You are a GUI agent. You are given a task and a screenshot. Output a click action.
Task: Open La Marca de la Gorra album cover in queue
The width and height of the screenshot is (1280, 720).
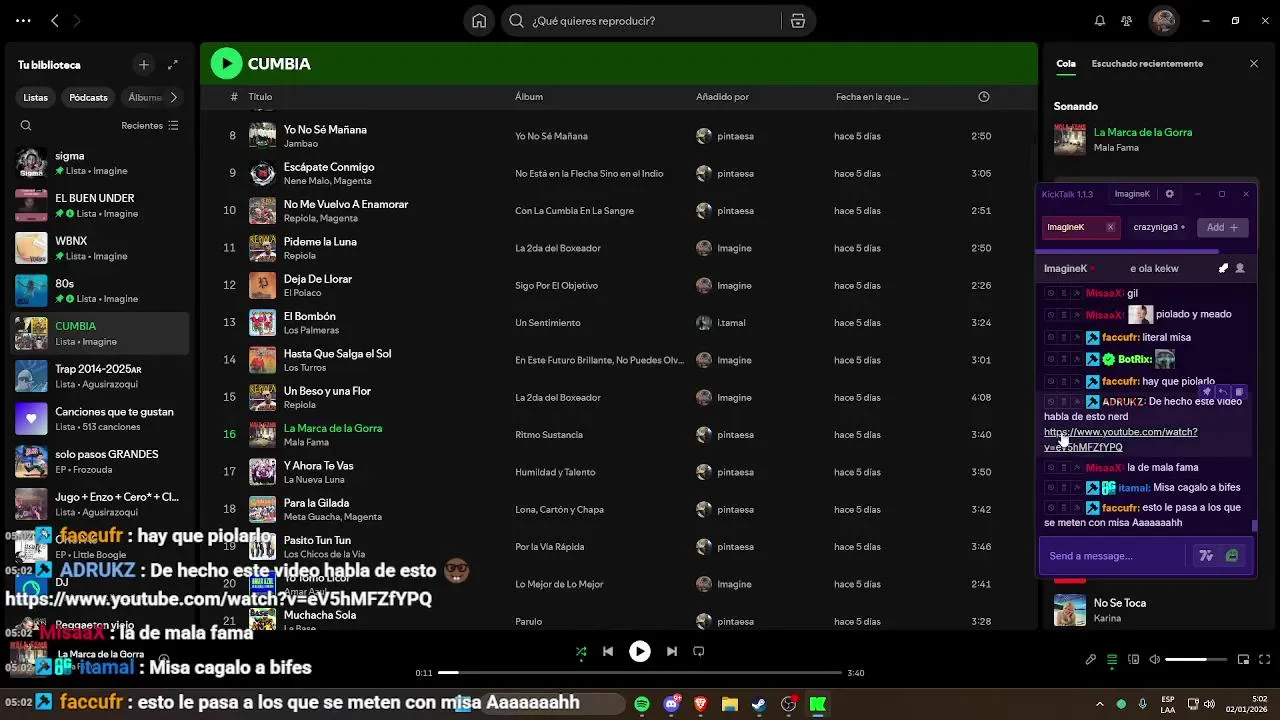(x=1070, y=139)
